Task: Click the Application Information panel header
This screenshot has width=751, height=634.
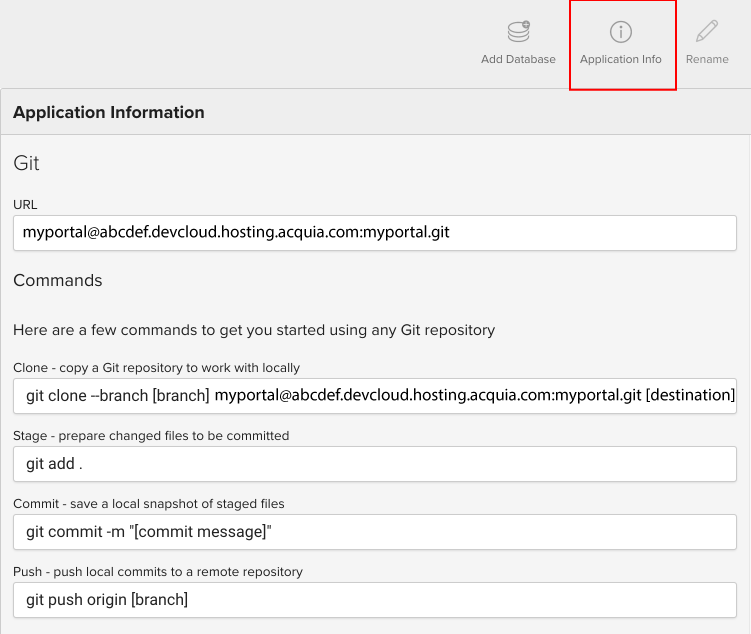Action: click(x=109, y=112)
